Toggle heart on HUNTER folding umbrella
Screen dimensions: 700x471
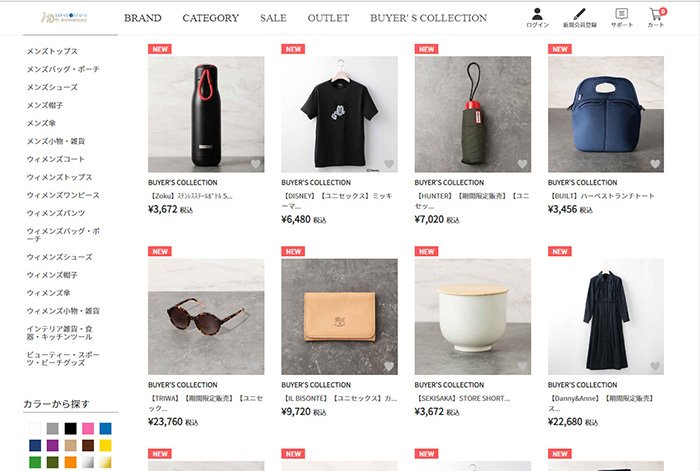pyautogui.click(x=522, y=164)
